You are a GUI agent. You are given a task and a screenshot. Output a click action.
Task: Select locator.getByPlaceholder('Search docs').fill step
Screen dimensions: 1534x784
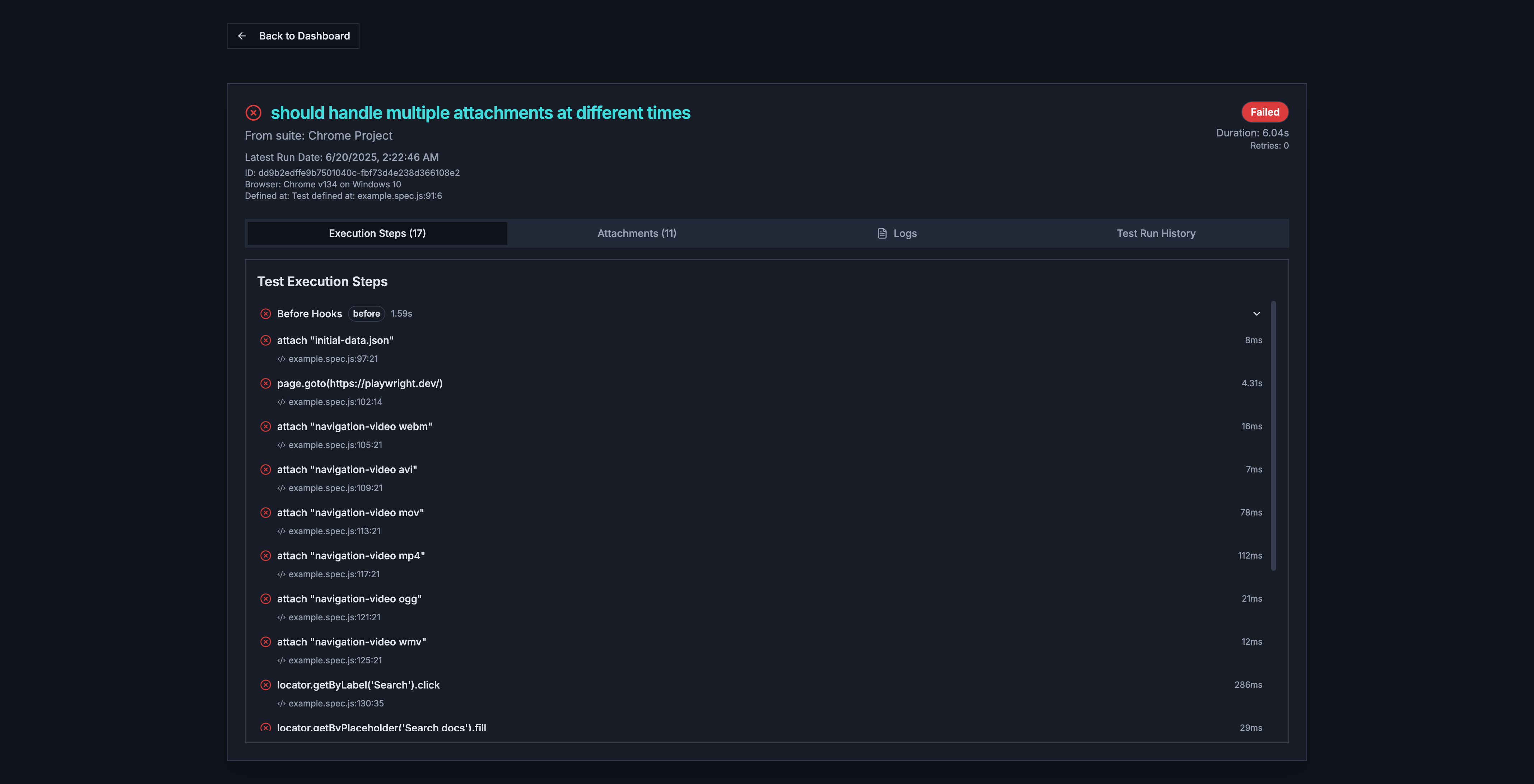[x=381, y=727]
